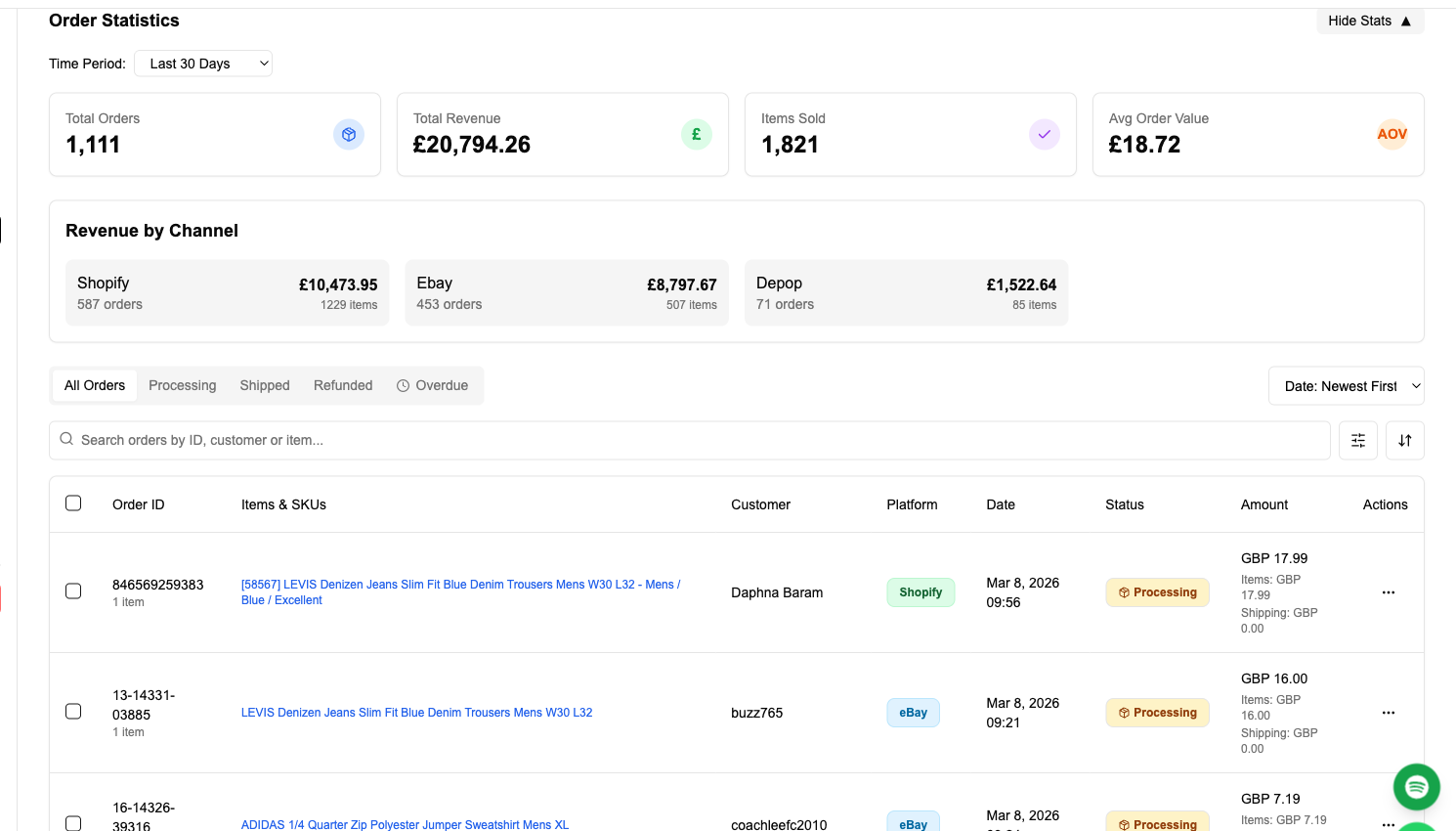This screenshot has height=831, width=1456.
Task: Click the Status column header
Action: 1125,504
